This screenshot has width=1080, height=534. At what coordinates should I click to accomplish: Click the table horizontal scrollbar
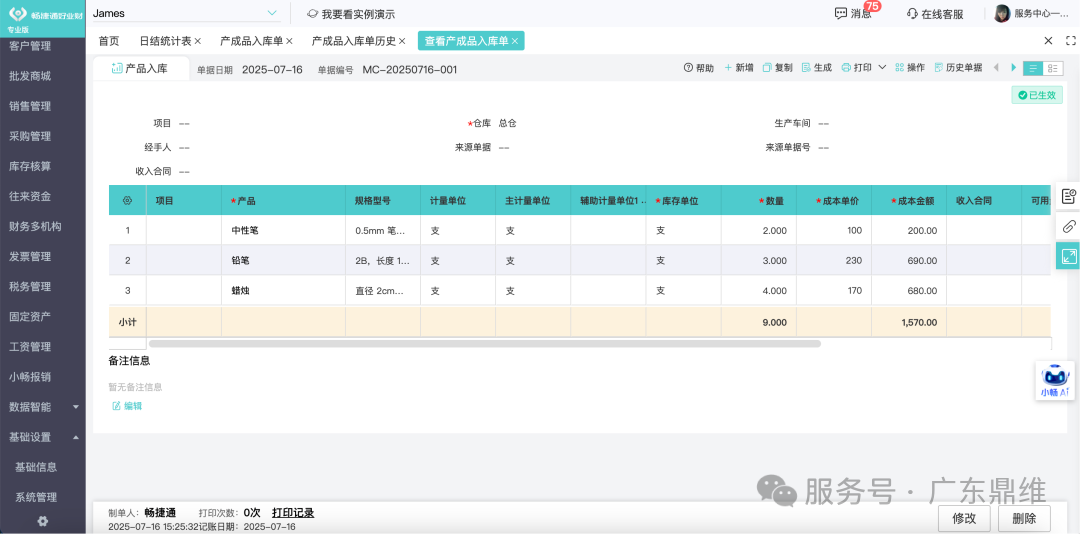coord(484,343)
